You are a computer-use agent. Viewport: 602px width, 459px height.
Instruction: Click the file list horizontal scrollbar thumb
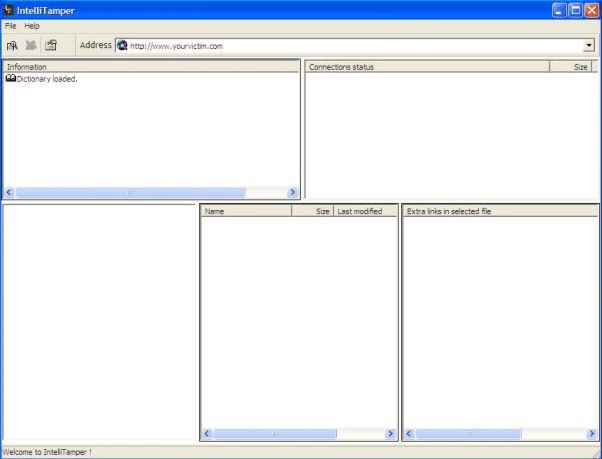(x=275, y=434)
